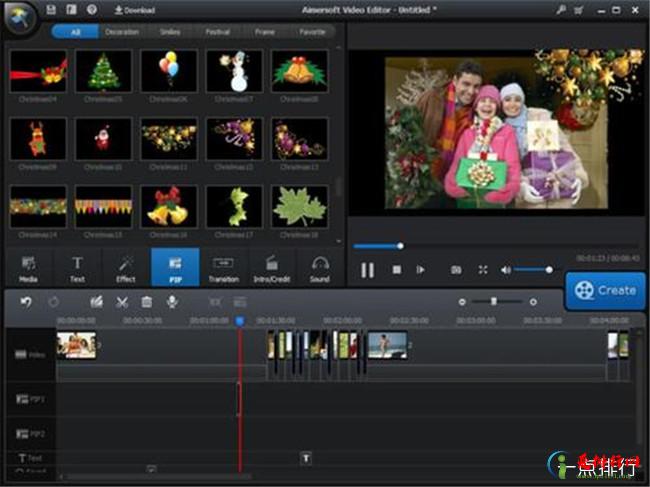Toggle fullscreen preview mode
The height and width of the screenshot is (487, 650).
click(x=482, y=270)
